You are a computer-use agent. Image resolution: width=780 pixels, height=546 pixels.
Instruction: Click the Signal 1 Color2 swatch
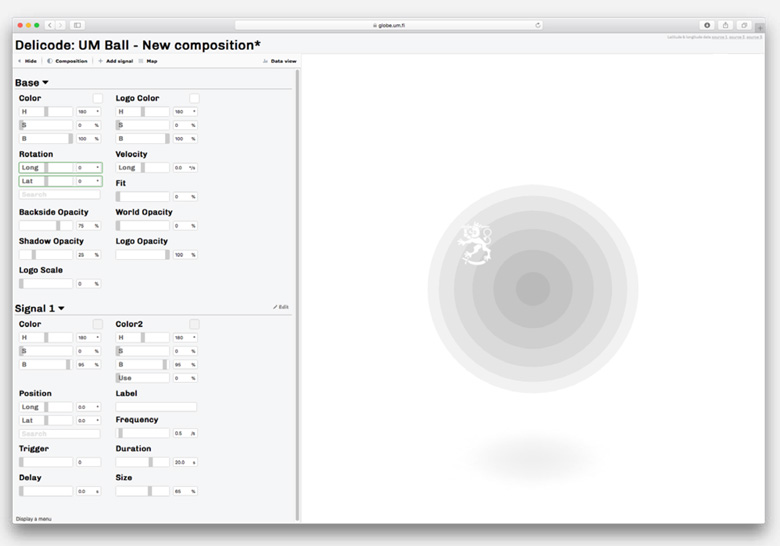point(194,324)
